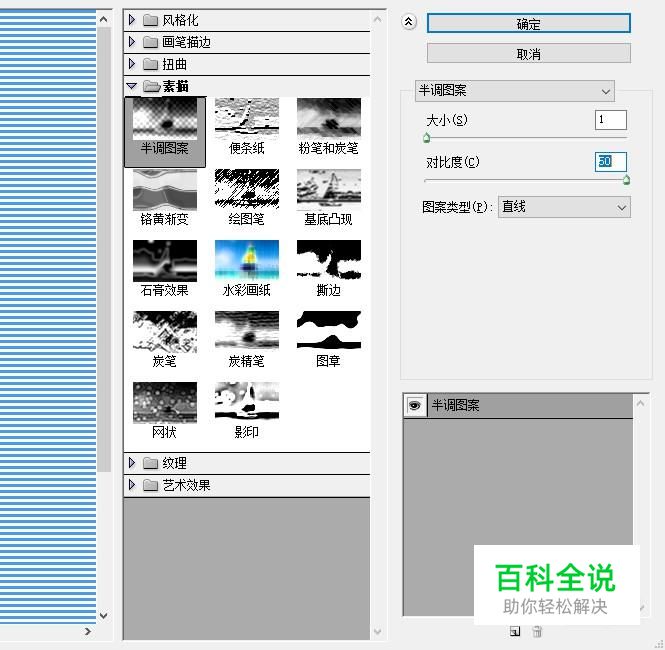Click the 对比度 slider handle
665x650 pixels.
[x=626, y=180]
